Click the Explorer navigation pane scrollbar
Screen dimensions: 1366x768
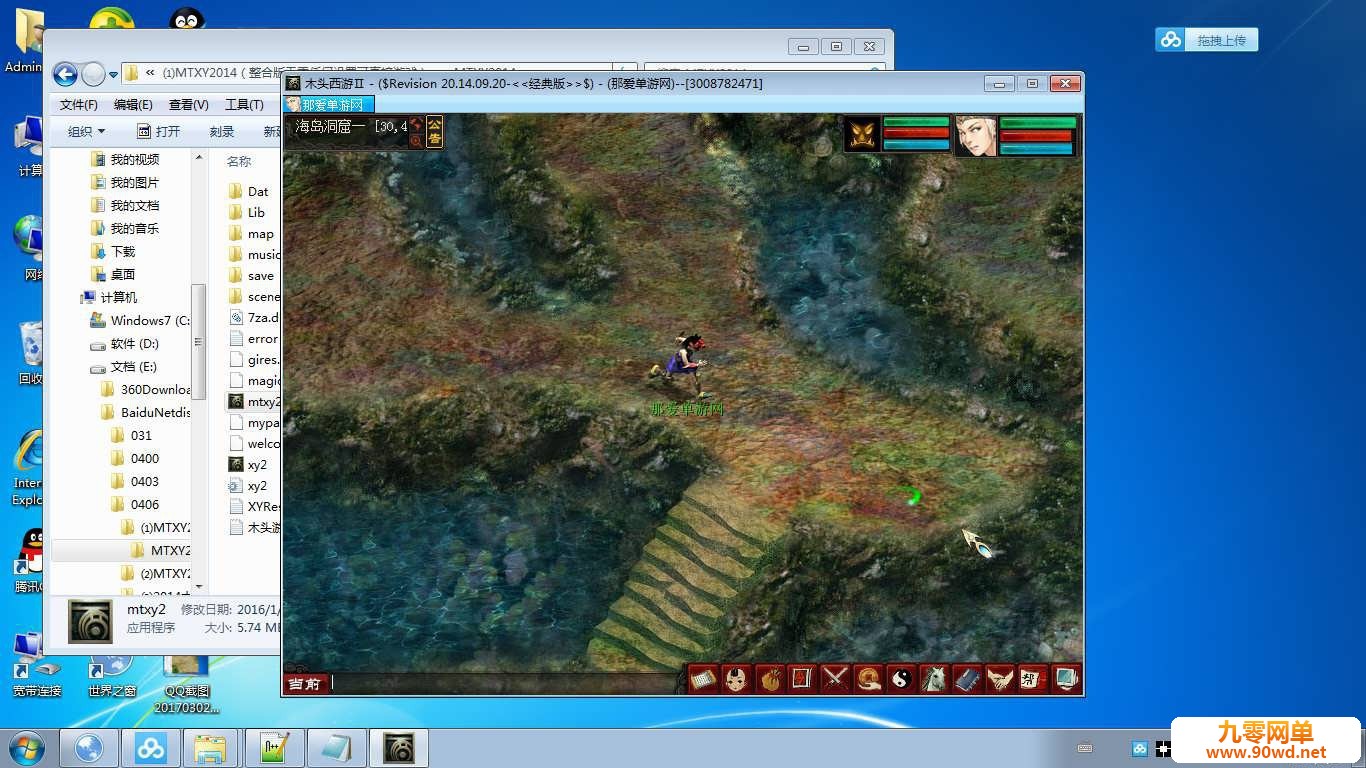tap(199, 342)
